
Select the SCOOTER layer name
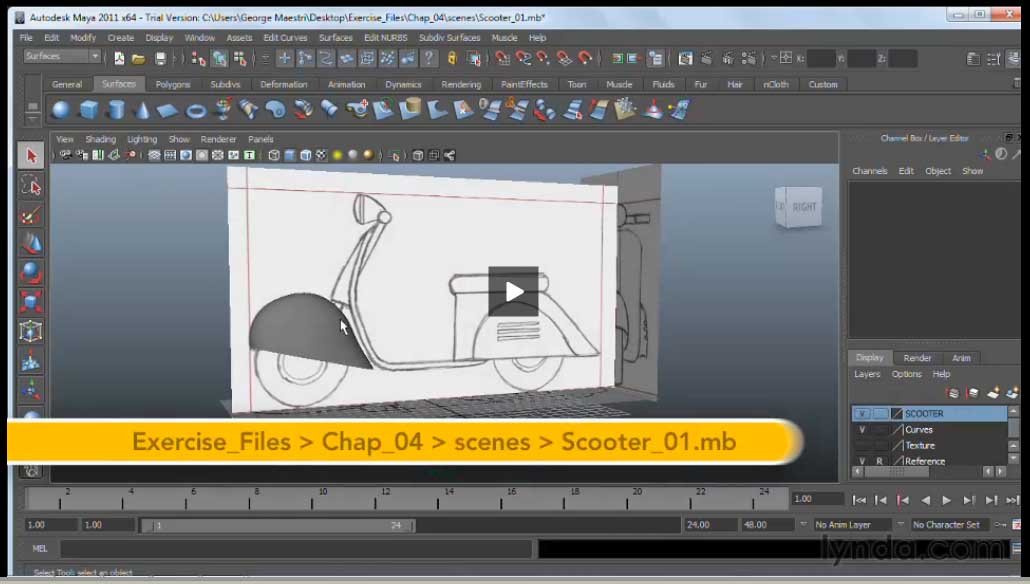click(x=924, y=414)
